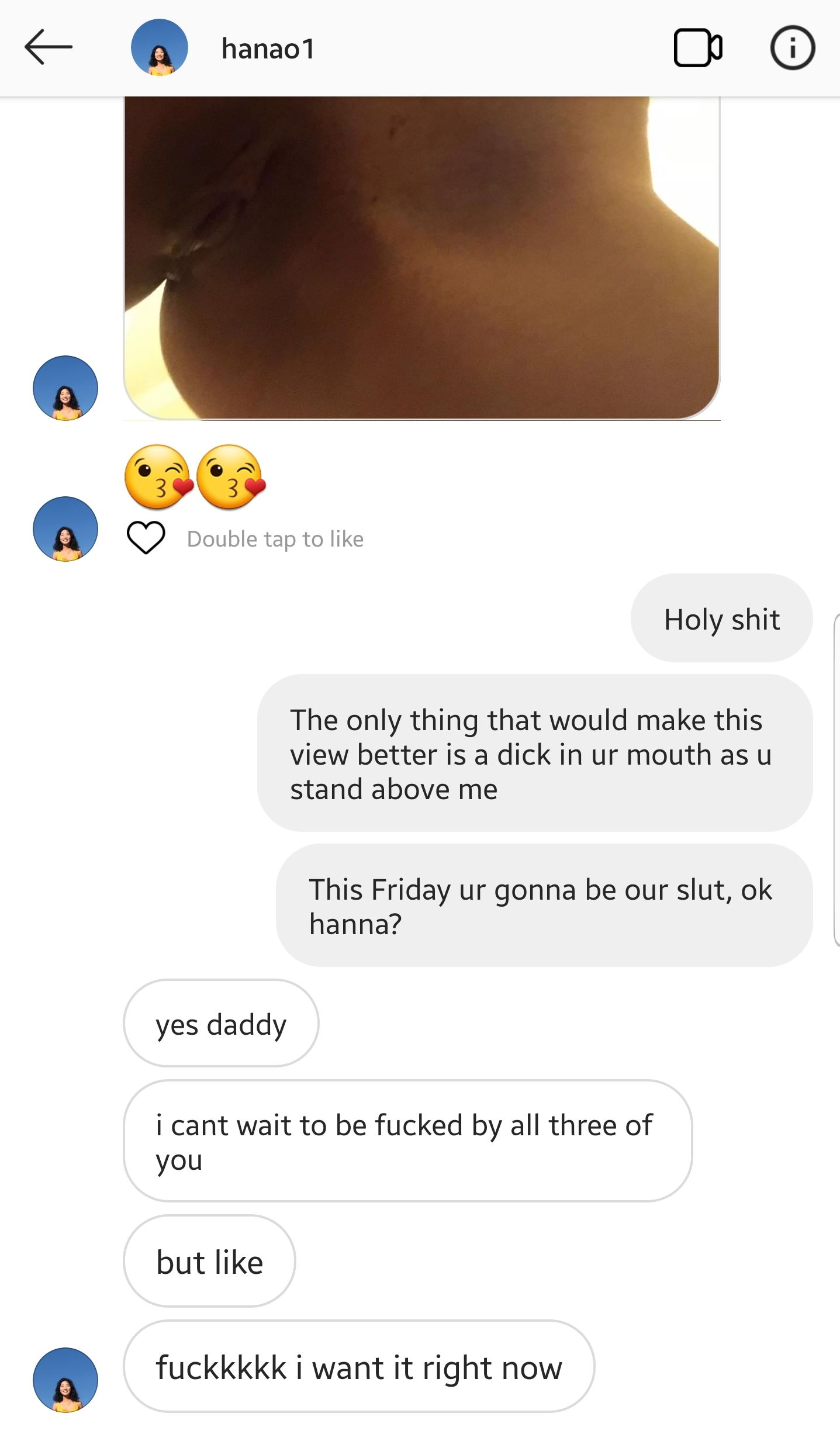Tap the avatar beside the photo message

point(65,388)
